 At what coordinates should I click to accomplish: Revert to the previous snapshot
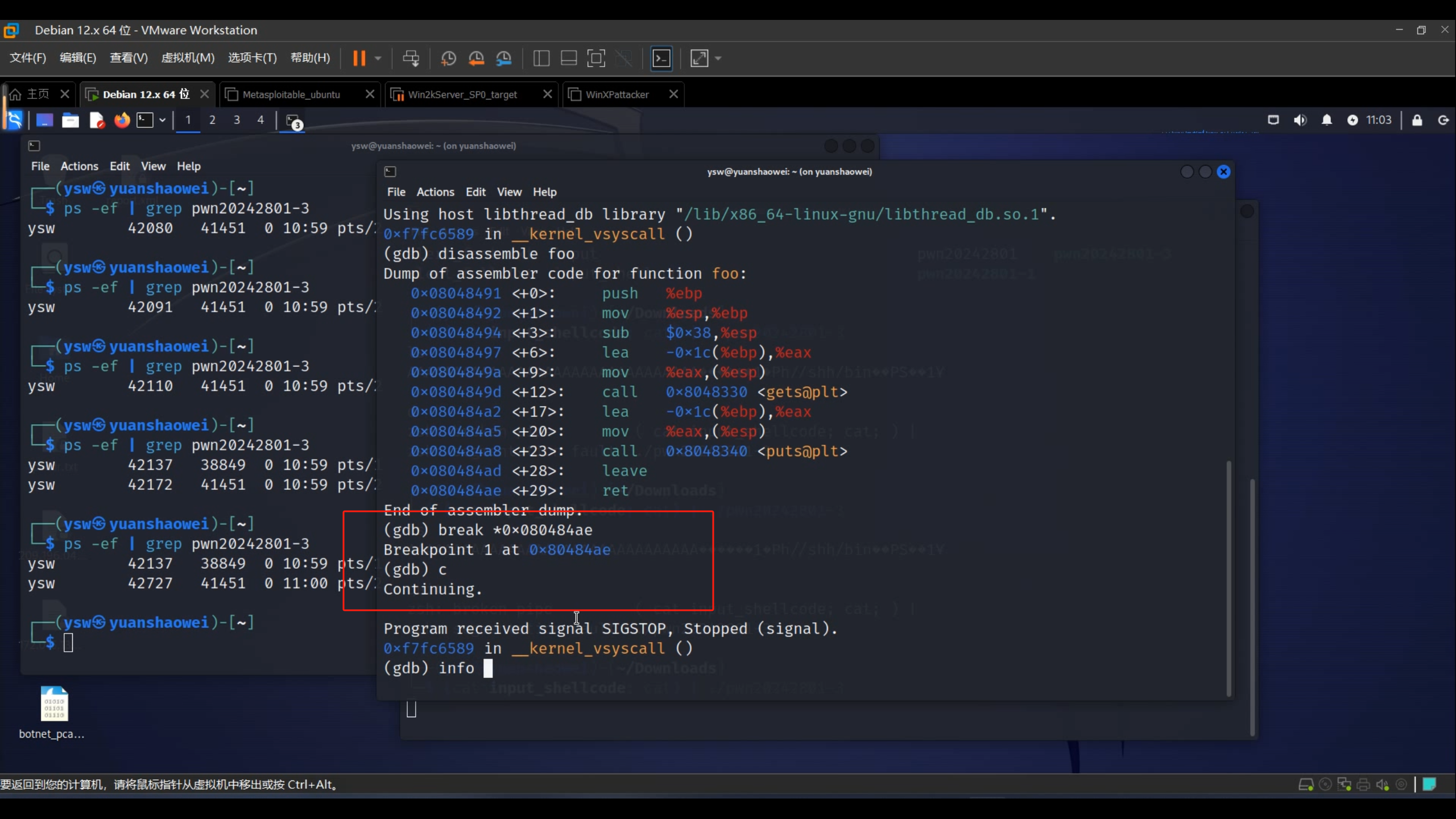(476, 58)
